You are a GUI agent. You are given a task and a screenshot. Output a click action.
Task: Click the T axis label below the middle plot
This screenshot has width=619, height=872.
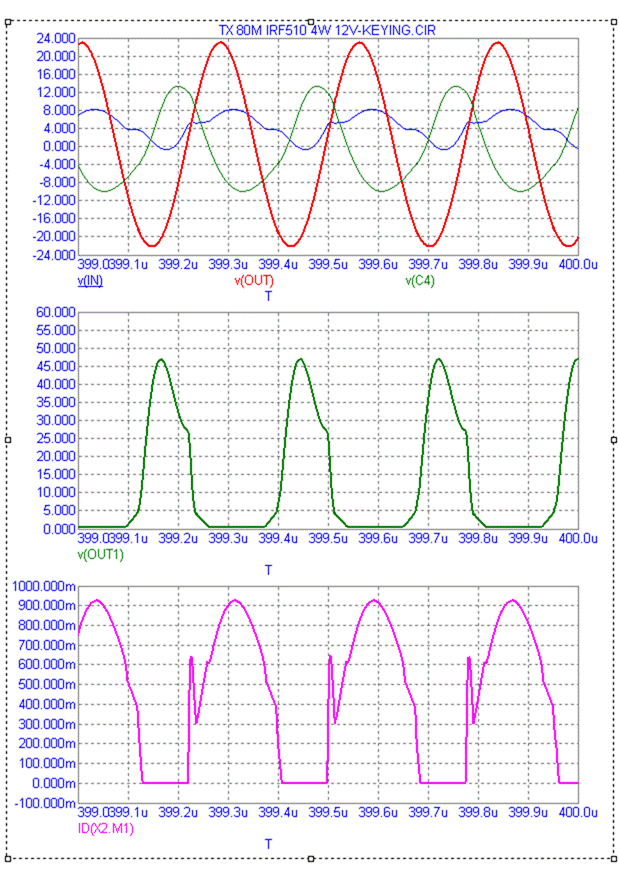click(268, 570)
